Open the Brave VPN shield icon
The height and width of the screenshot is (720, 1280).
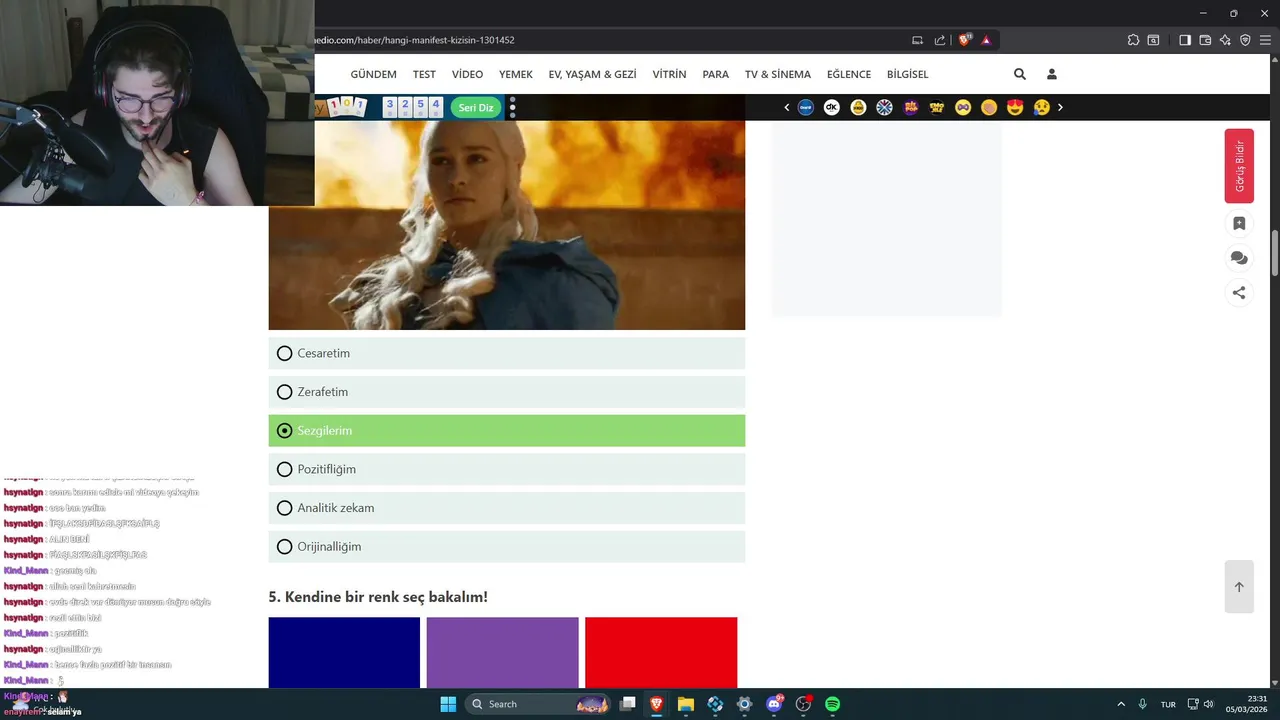[x=1245, y=40]
